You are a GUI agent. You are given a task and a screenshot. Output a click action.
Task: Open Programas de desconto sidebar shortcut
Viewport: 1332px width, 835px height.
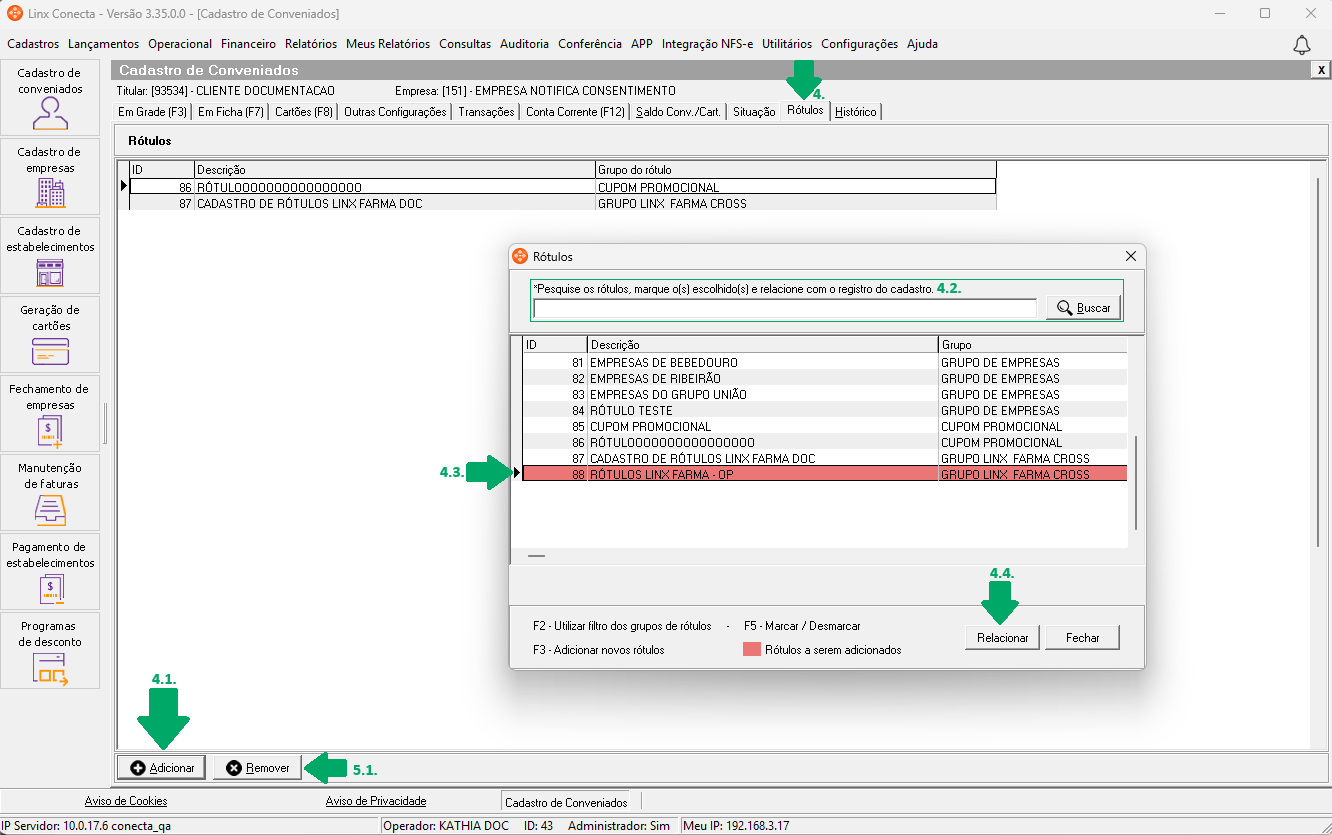tap(50, 650)
